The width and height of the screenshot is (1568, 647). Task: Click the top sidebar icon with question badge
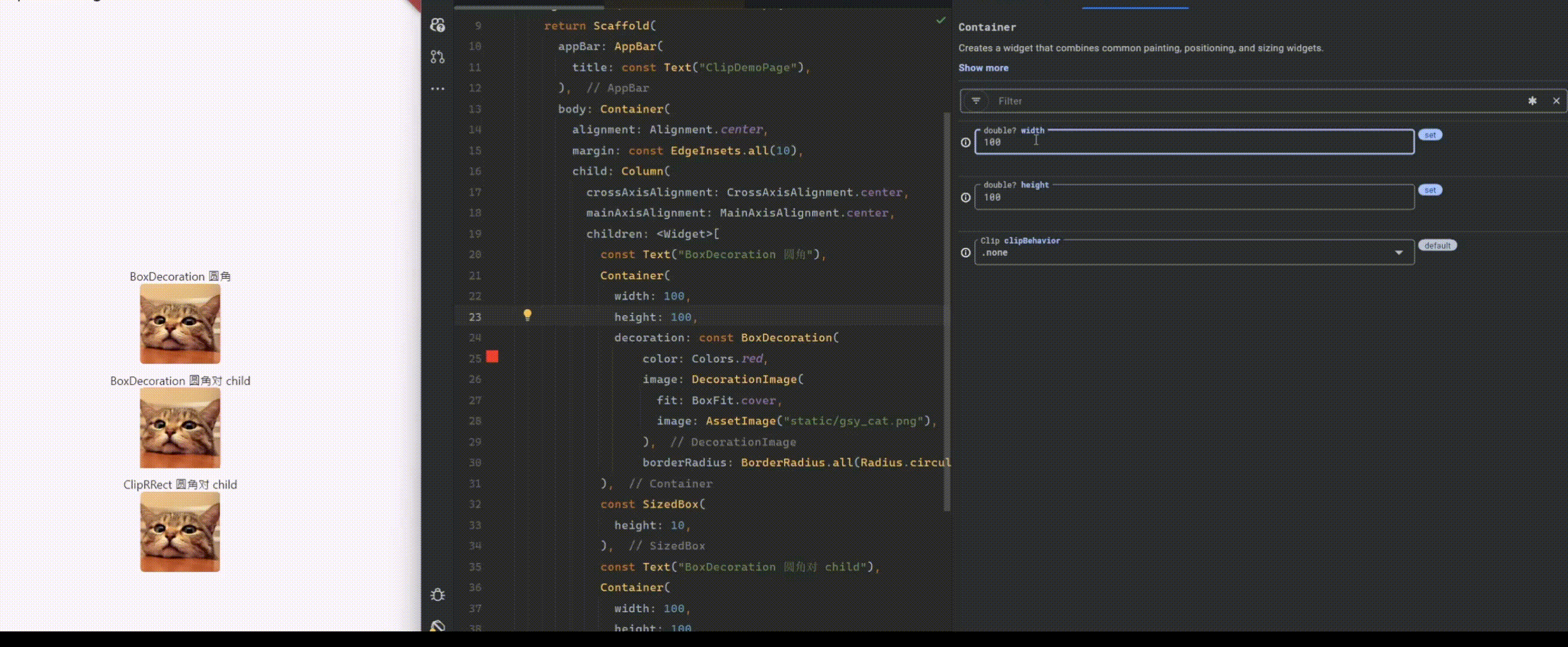click(437, 25)
